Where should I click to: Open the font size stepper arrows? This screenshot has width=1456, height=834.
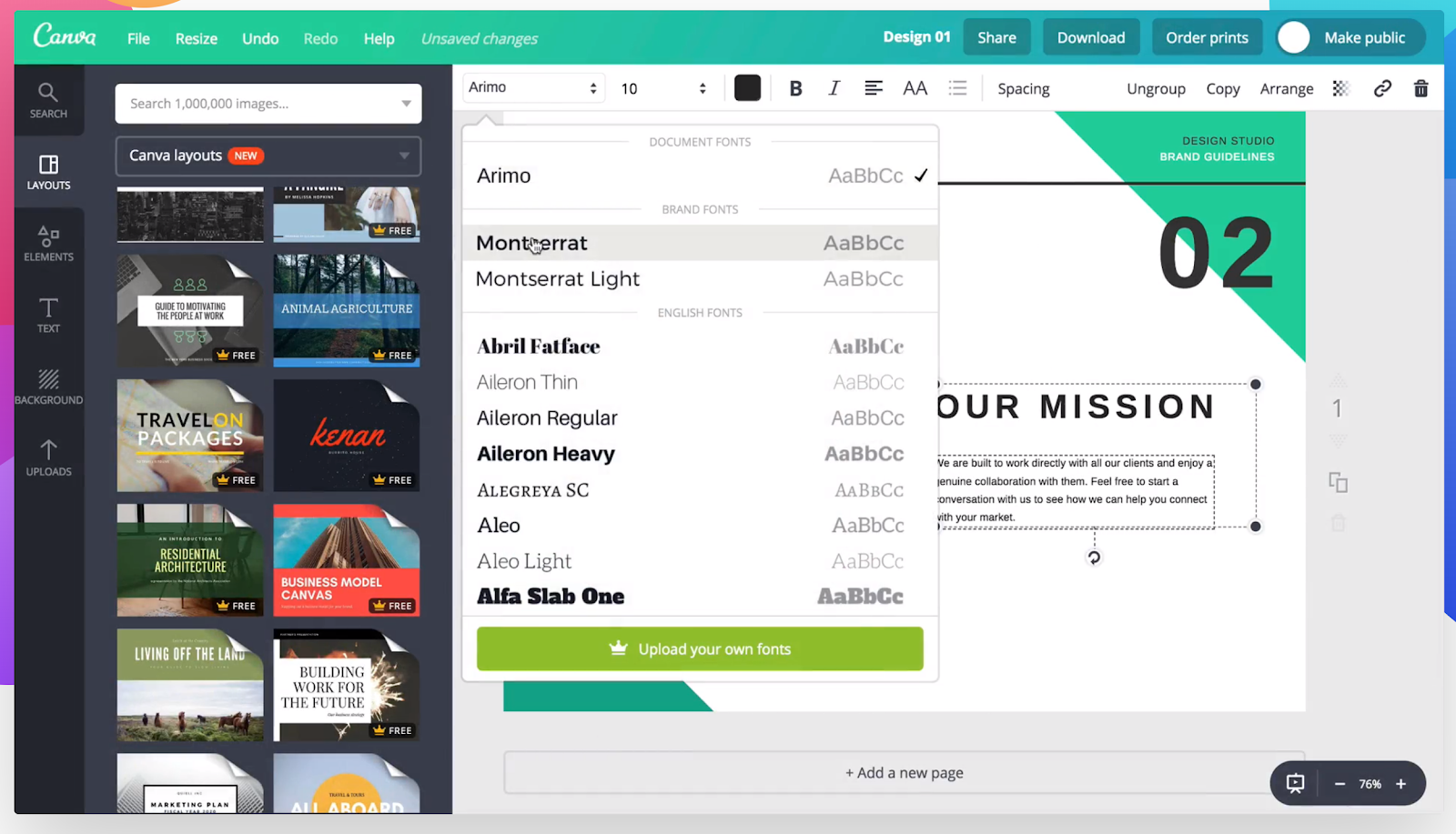[702, 87]
